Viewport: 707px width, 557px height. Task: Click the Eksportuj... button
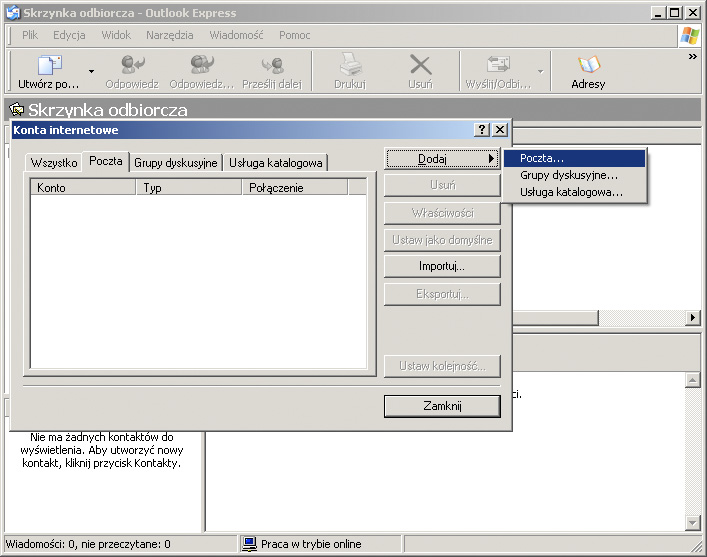[442, 294]
